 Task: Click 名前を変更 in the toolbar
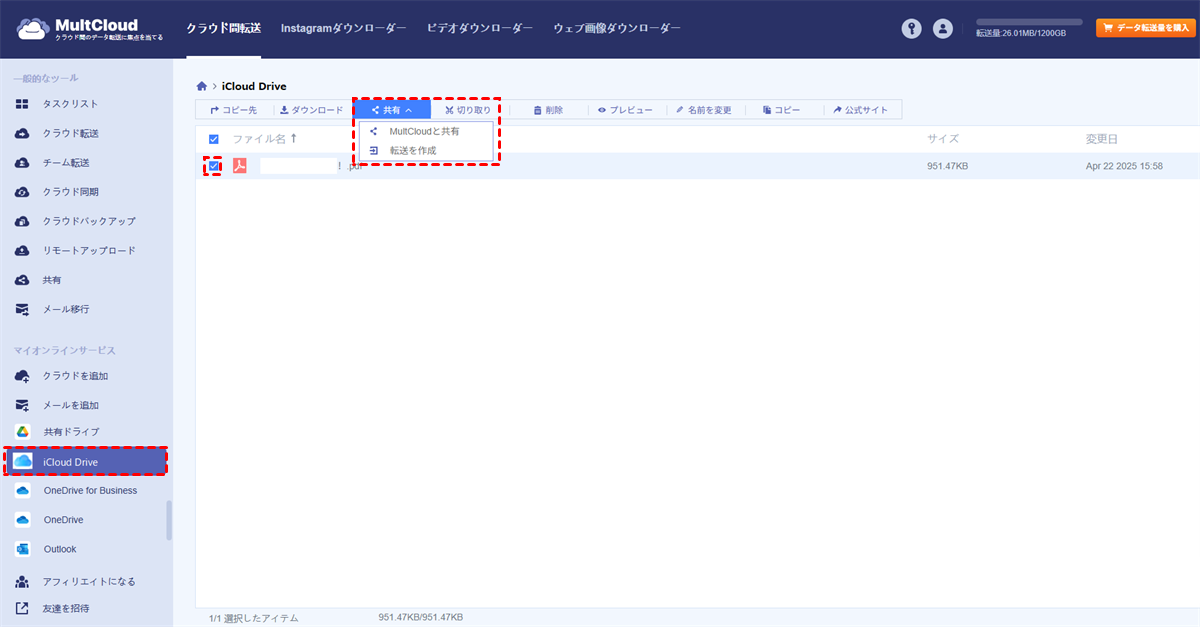(705, 110)
